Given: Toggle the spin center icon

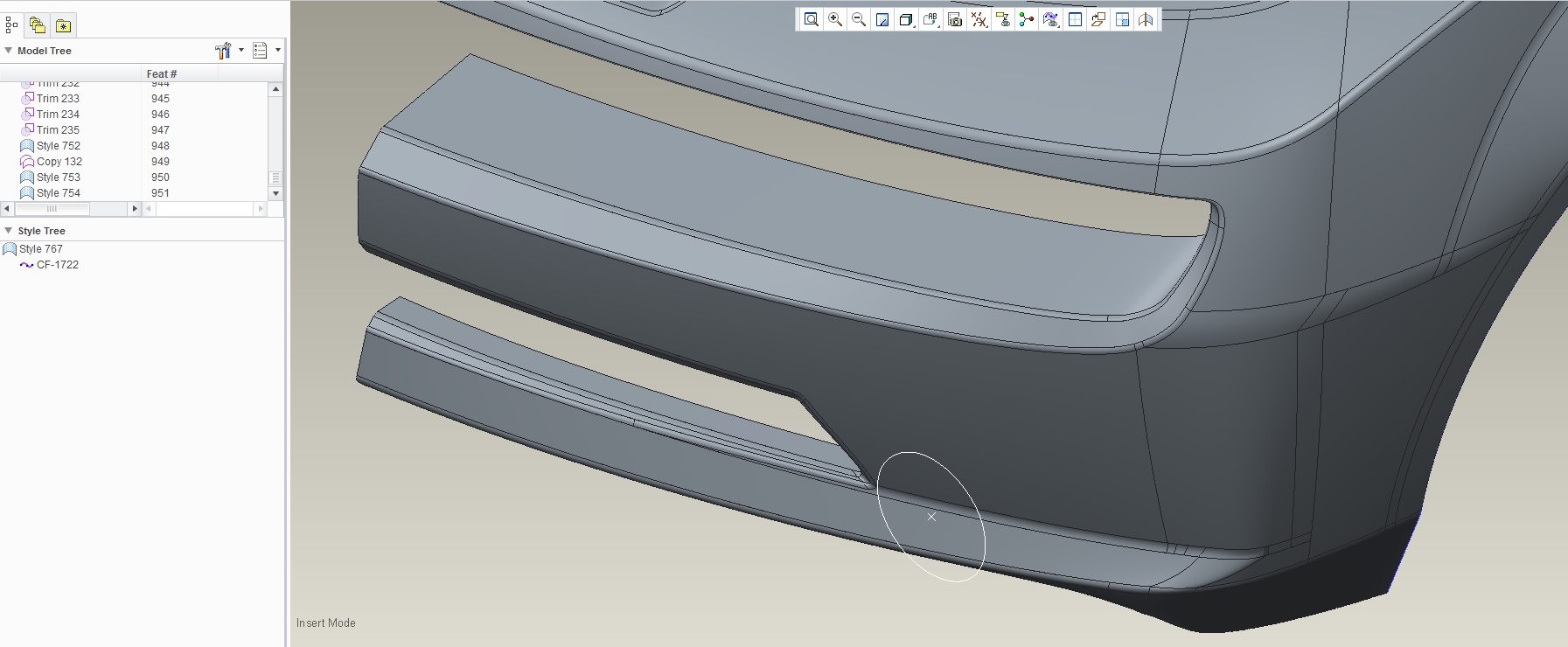Looking at the screenshot, I should tap(1027, 19).
